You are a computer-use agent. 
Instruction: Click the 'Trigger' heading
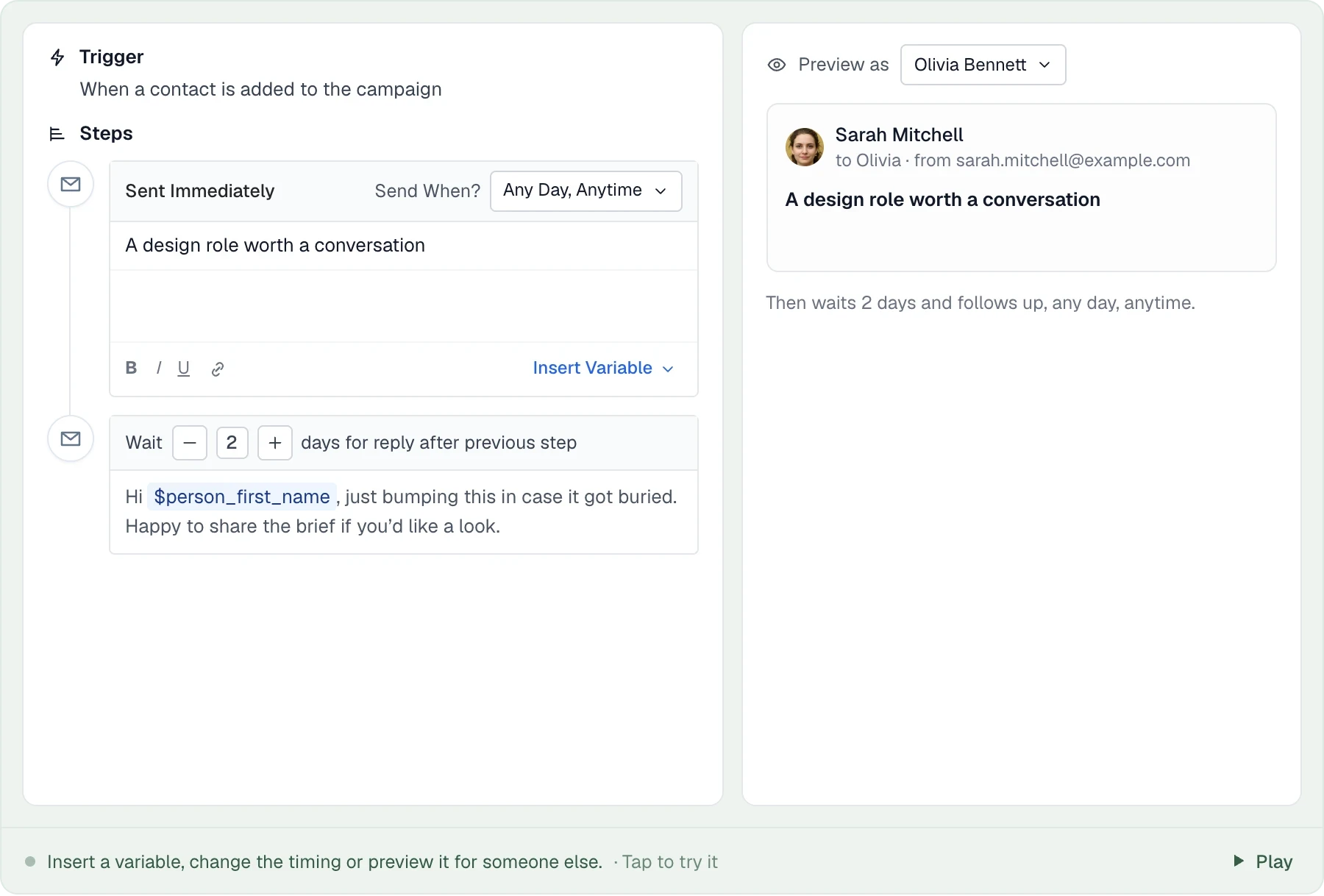(112, 57)
